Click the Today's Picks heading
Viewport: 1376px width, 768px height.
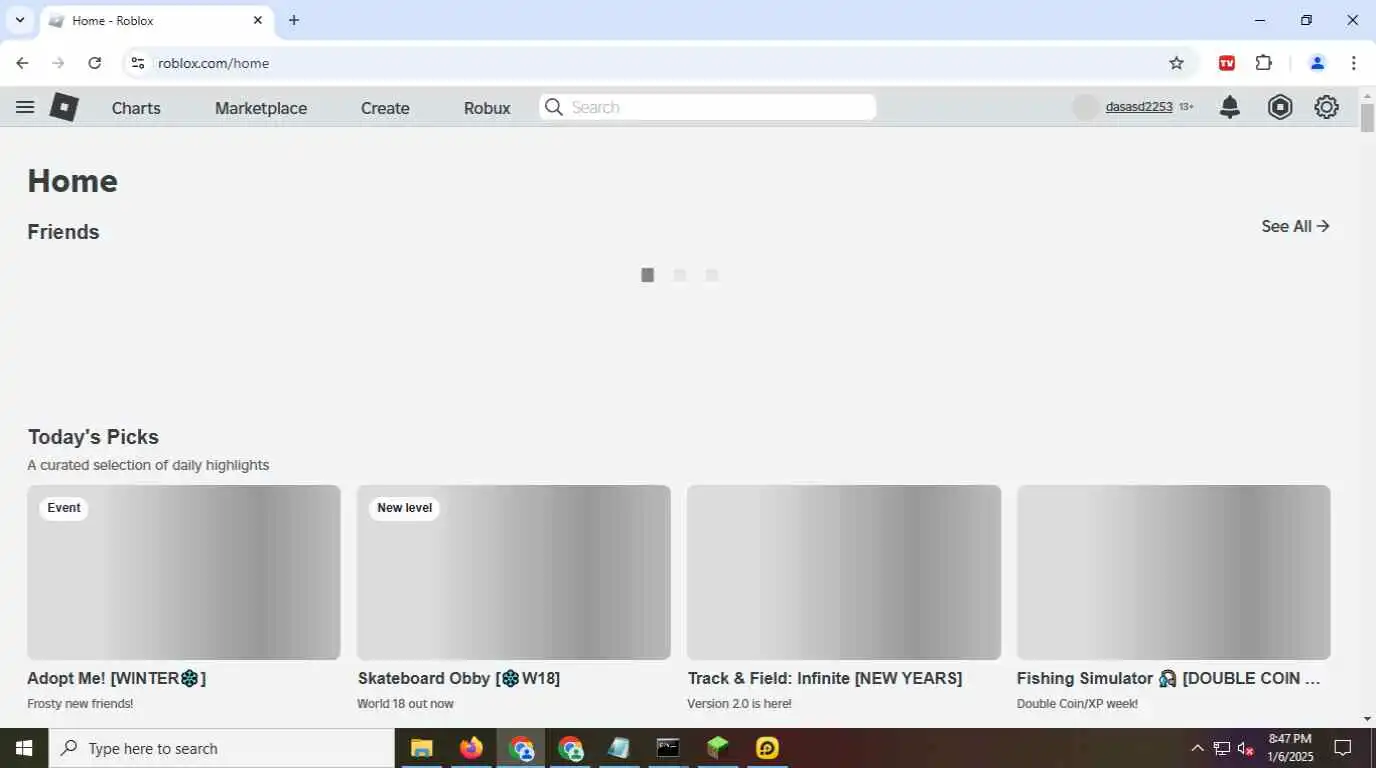click(x=93, y=437)
